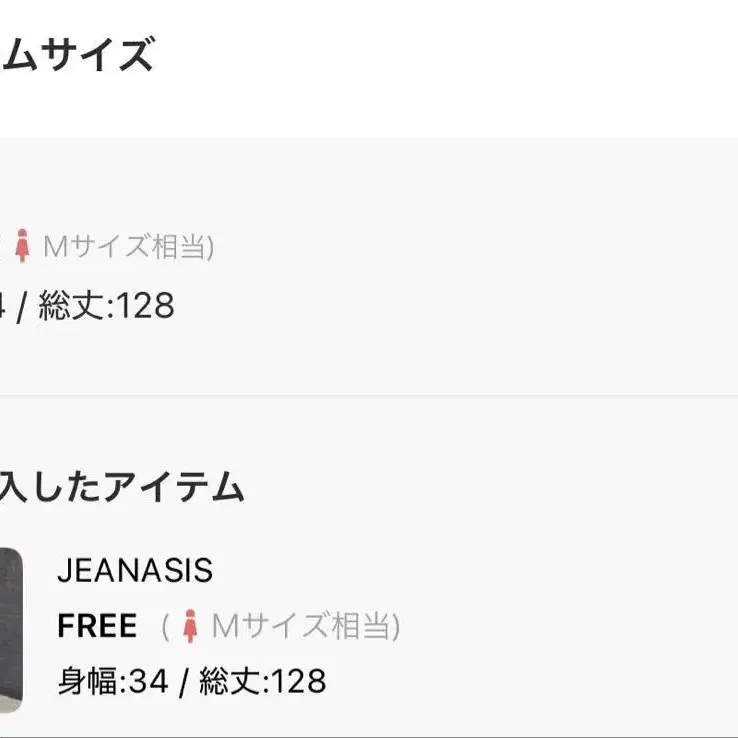Click the divider line above 入したアイテム
This screenshot has height=738, width=738.
pyautogui.click(x=400, y=396)
